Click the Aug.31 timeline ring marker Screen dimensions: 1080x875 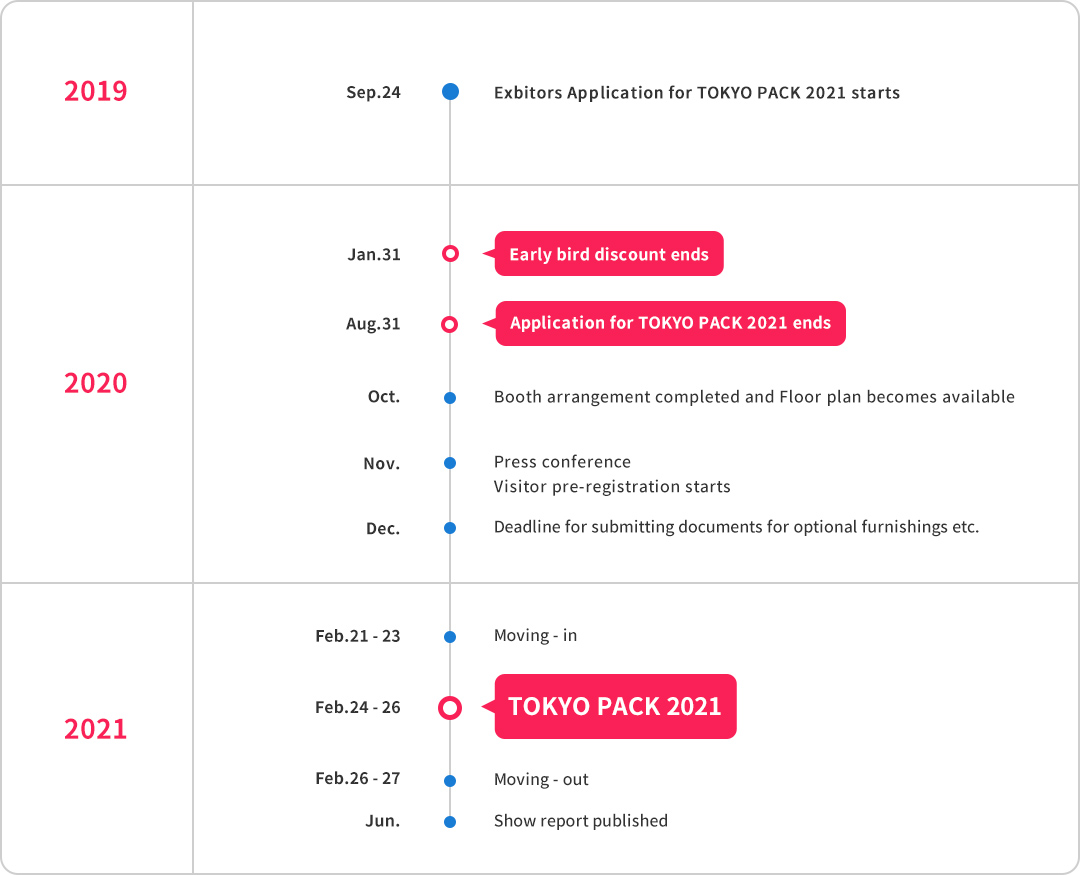(450, 324)
